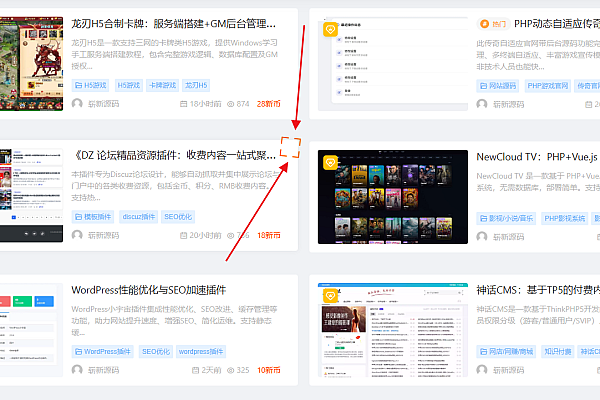Select SEO优化 tag on DZ 论坛 card

click(178, 217)
